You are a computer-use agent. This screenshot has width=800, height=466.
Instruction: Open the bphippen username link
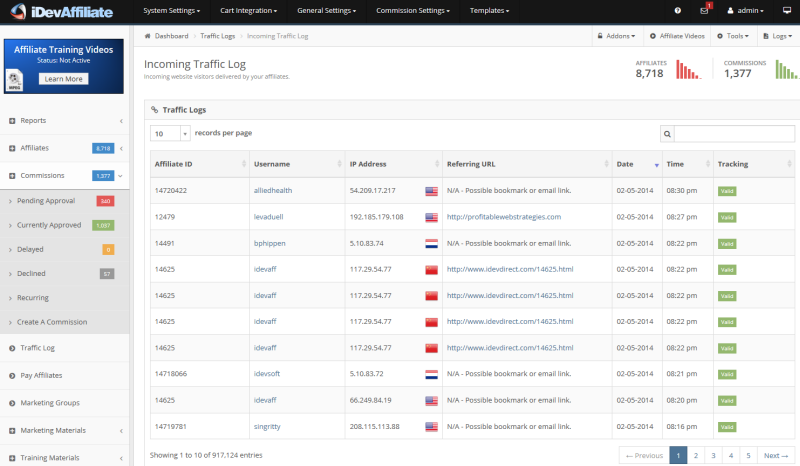(x=269, y=243)
